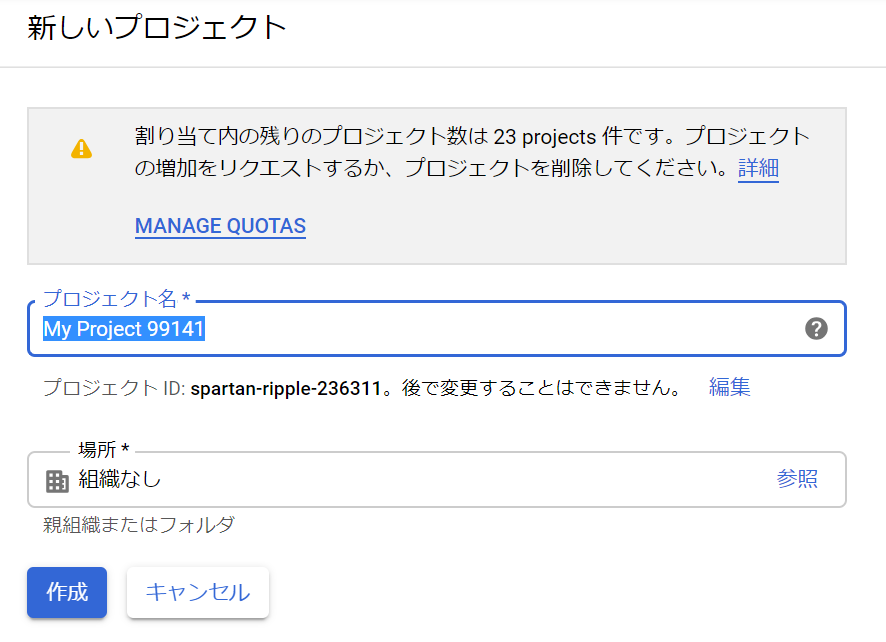Click the organization building icon
This screenshot has height=642, width=886.
[x=57, y=481]
